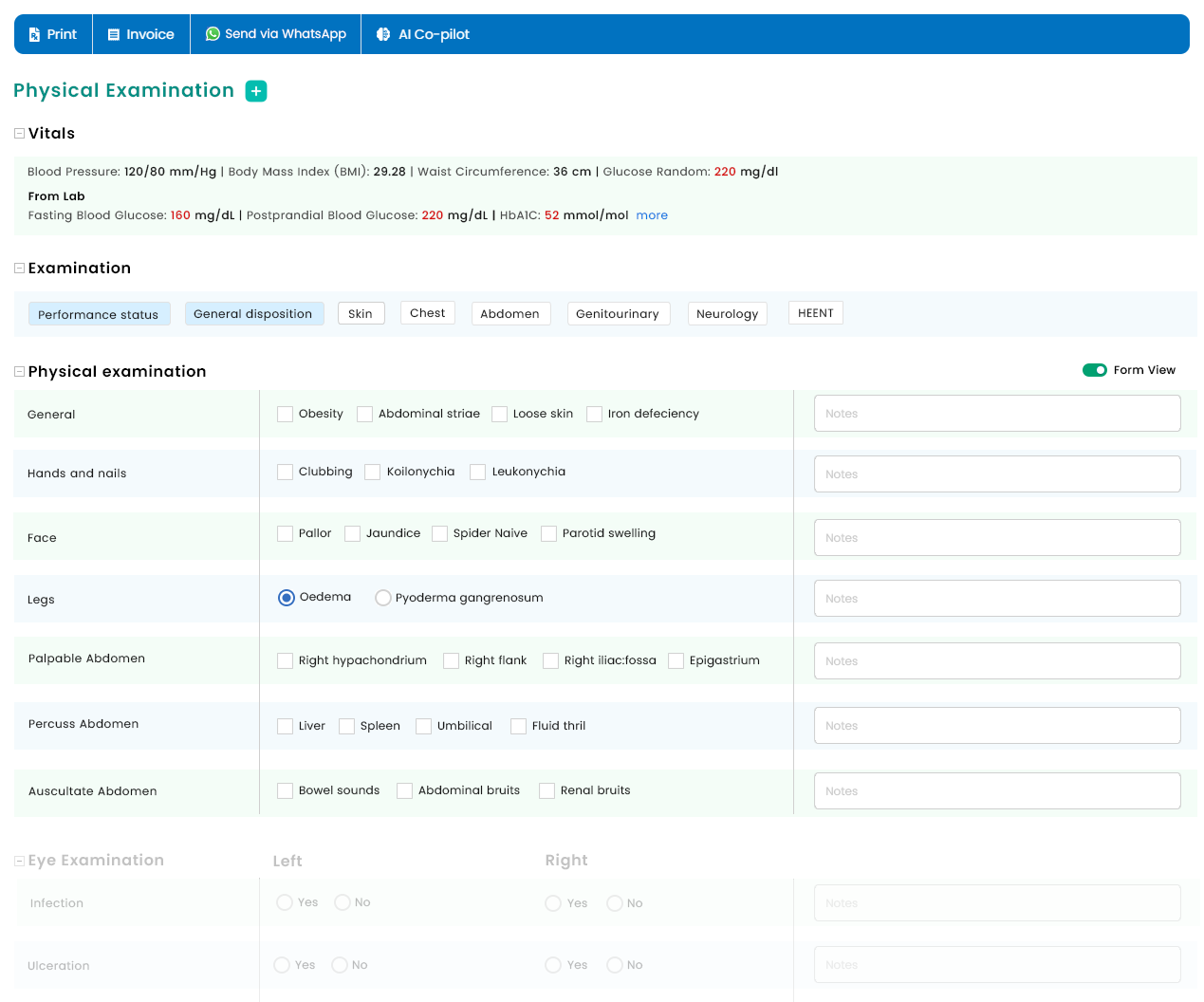Check the Obesity checkbox
Viewport: 1204px width, 1002px height.
(285, 414)
